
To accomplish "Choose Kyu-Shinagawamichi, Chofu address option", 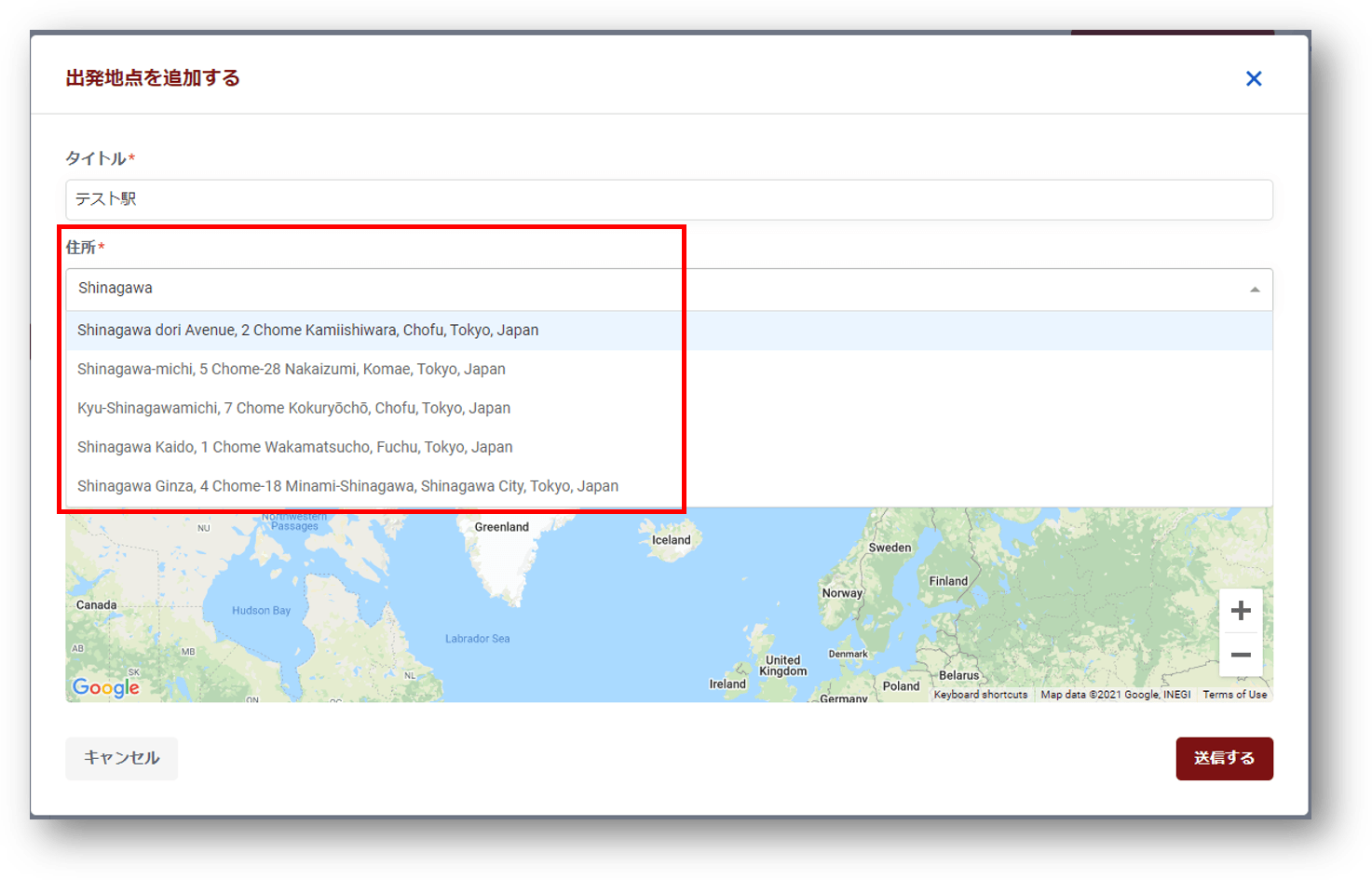I will tap(669, 409).
